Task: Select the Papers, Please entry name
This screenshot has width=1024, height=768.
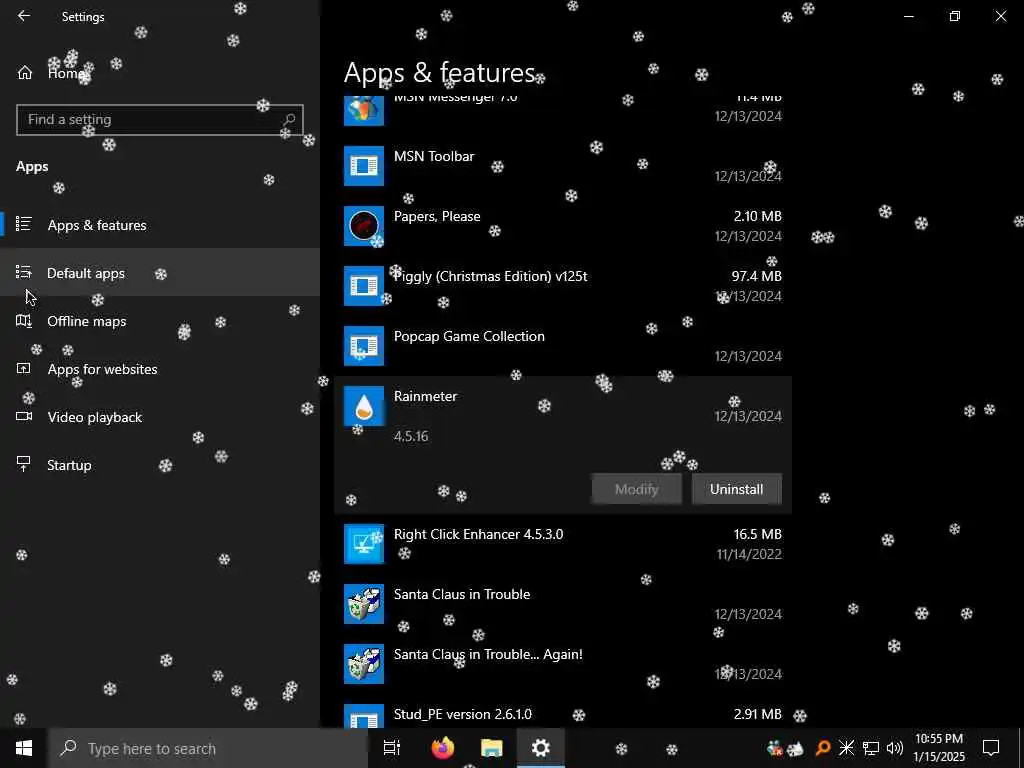Action: coord(437,216)
